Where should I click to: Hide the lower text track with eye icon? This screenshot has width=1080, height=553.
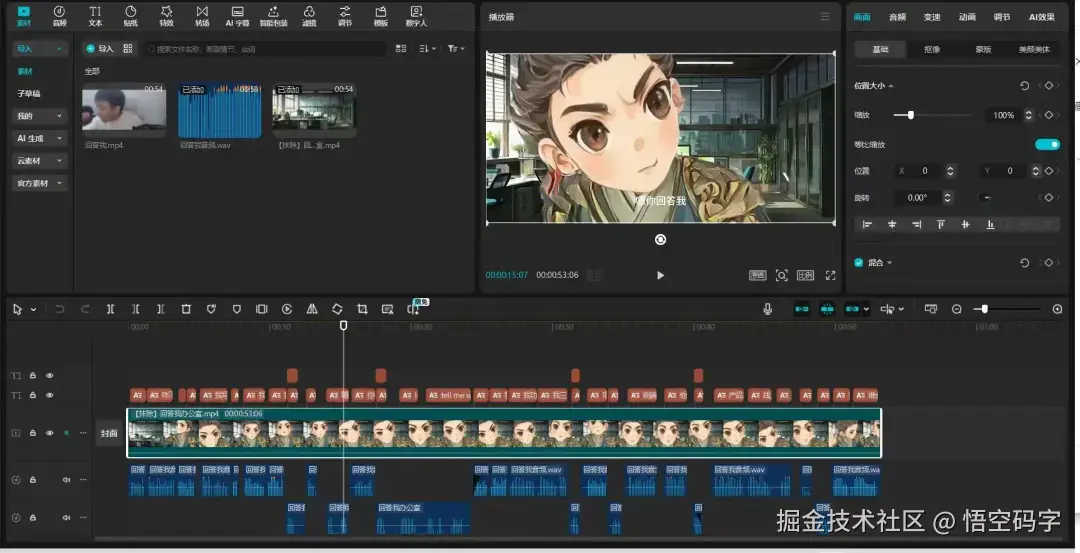[50, 395]
